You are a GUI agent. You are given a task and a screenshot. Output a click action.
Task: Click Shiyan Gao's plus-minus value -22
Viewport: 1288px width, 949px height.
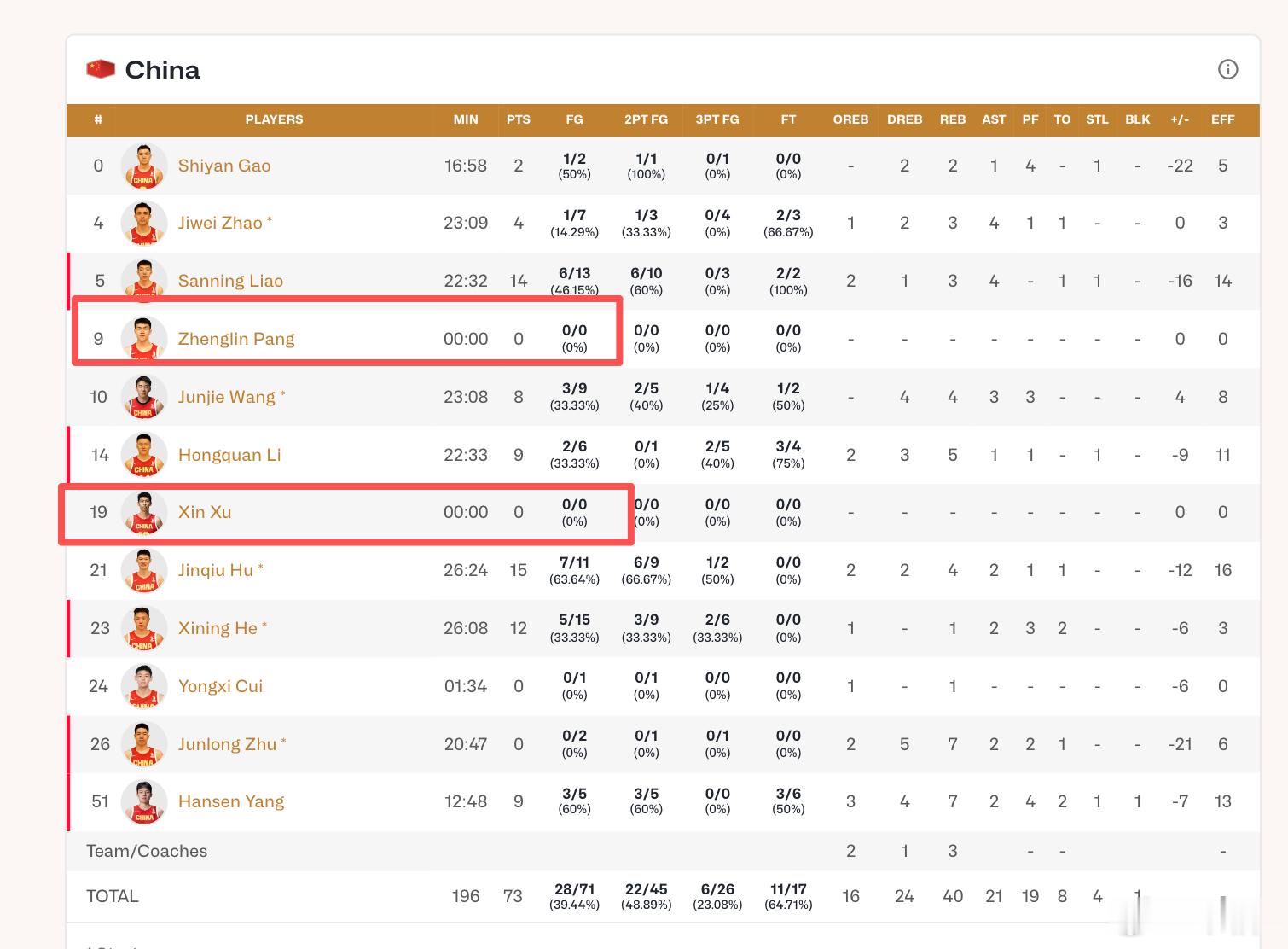(1180, 166)
